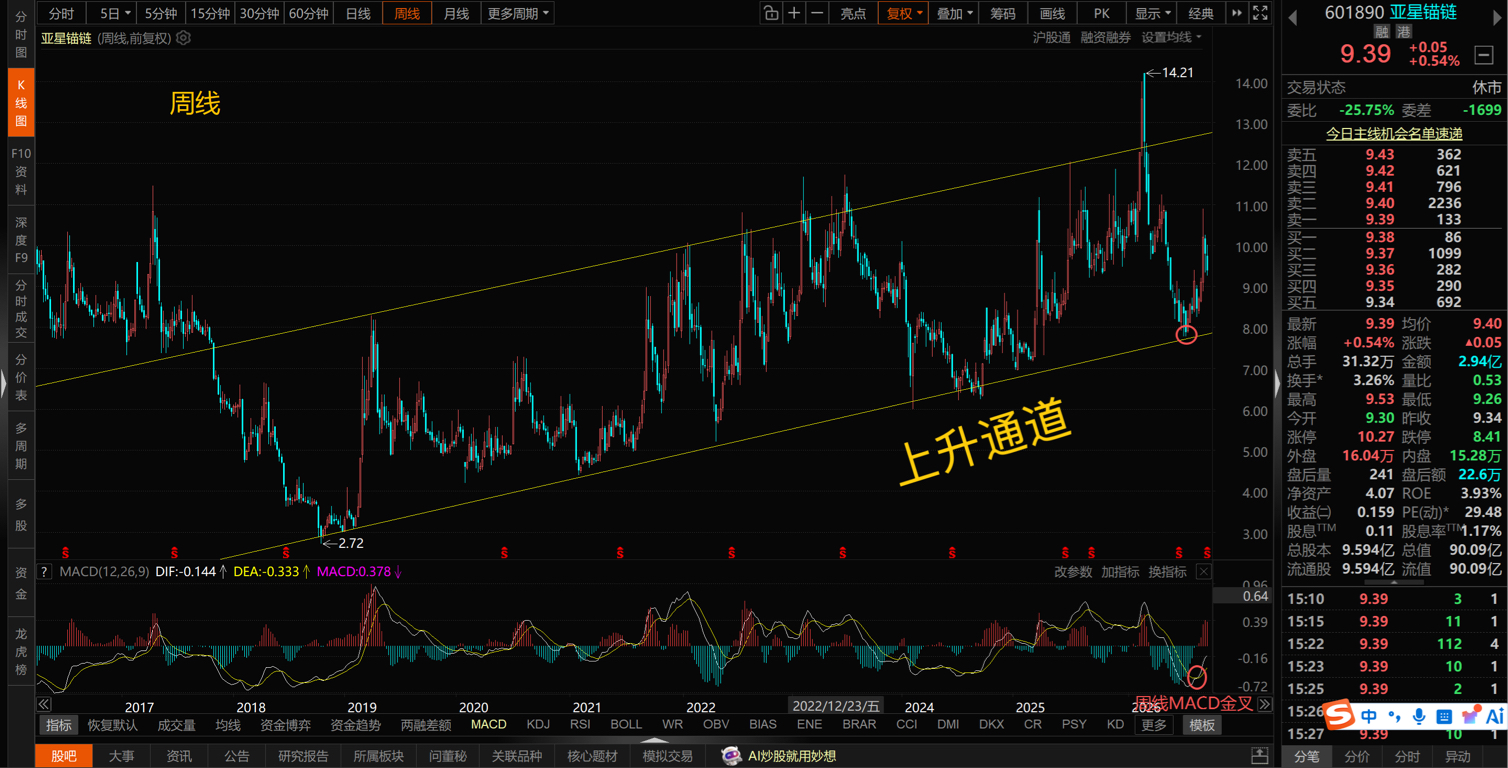Click the 2022/12/23 date marker on the timeline
Image resolution: width=1508 pixels, height=768 pixels.
835,707
